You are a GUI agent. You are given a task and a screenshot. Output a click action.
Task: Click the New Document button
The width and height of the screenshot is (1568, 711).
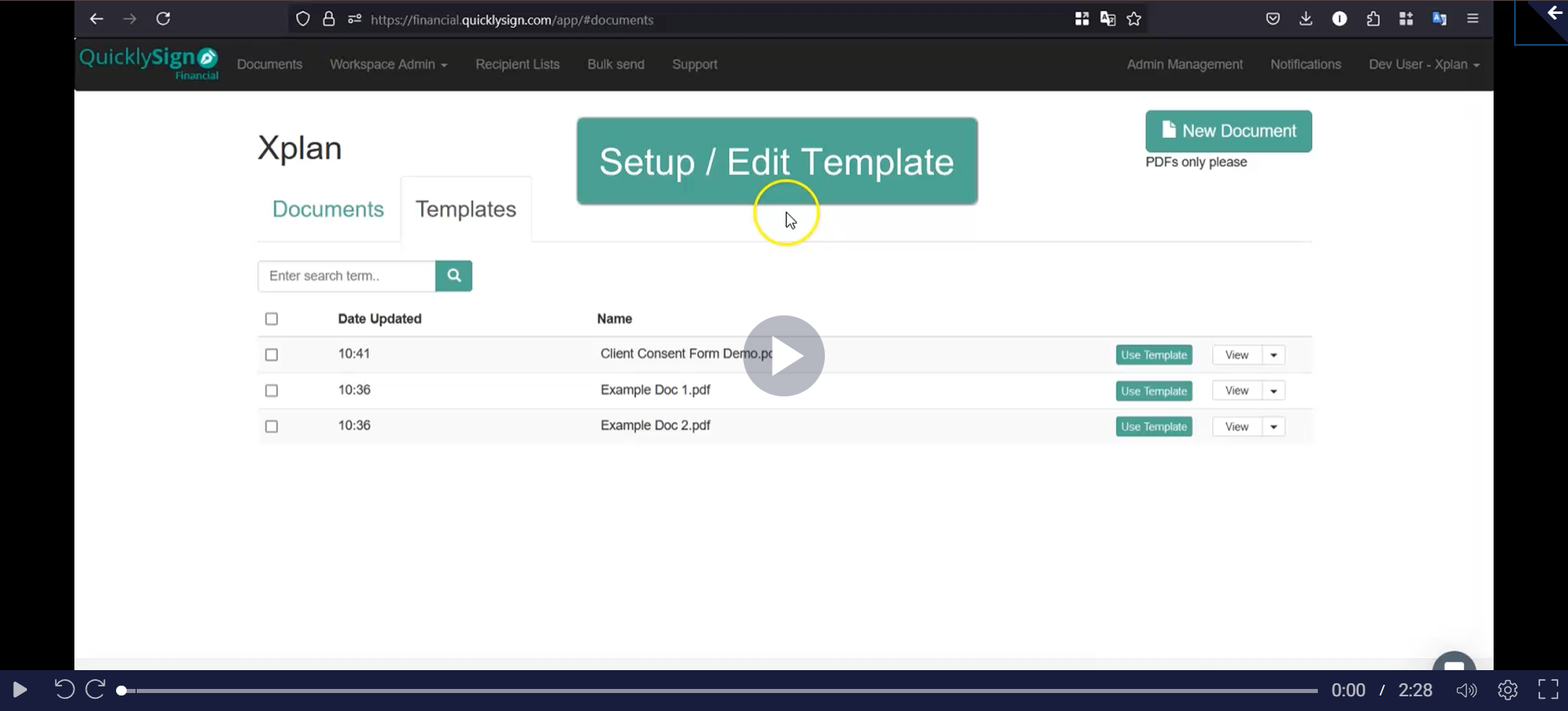(x=1229, y=131)
